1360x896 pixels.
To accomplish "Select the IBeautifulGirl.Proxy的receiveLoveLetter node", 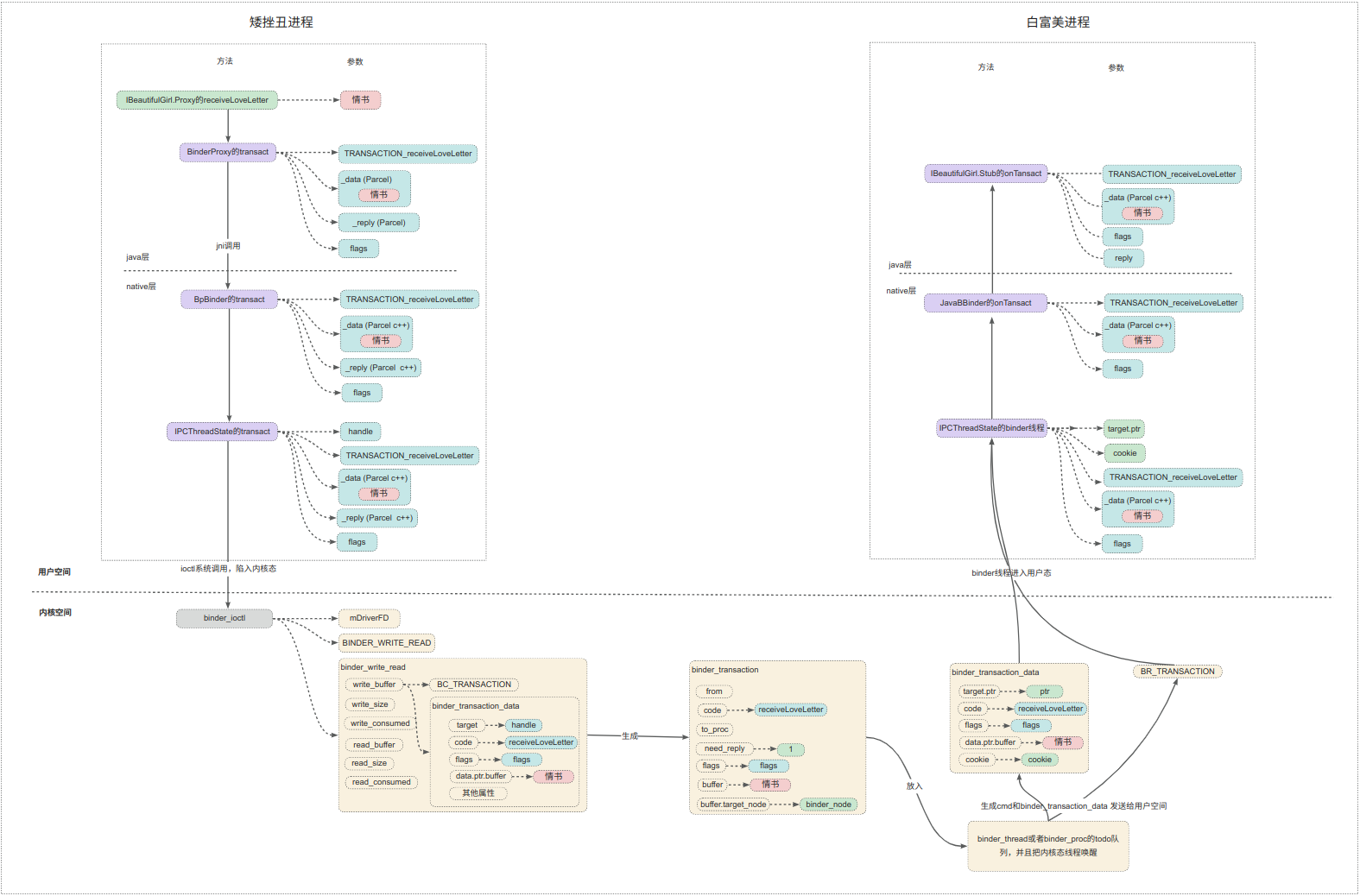I will [197, 100].
